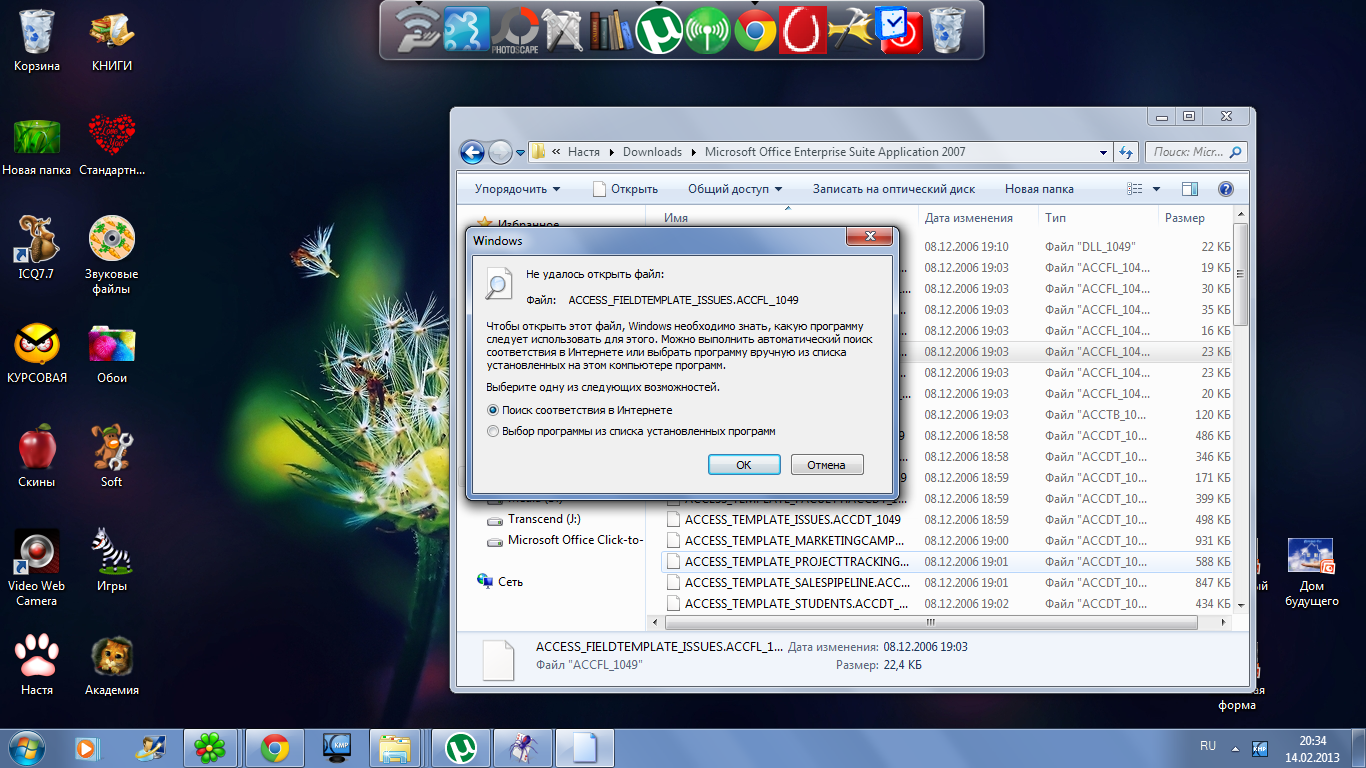This screenshot has width=1366, height=768.
Task: Open the view options dropdown arrow
Action: pos(1156,189)
